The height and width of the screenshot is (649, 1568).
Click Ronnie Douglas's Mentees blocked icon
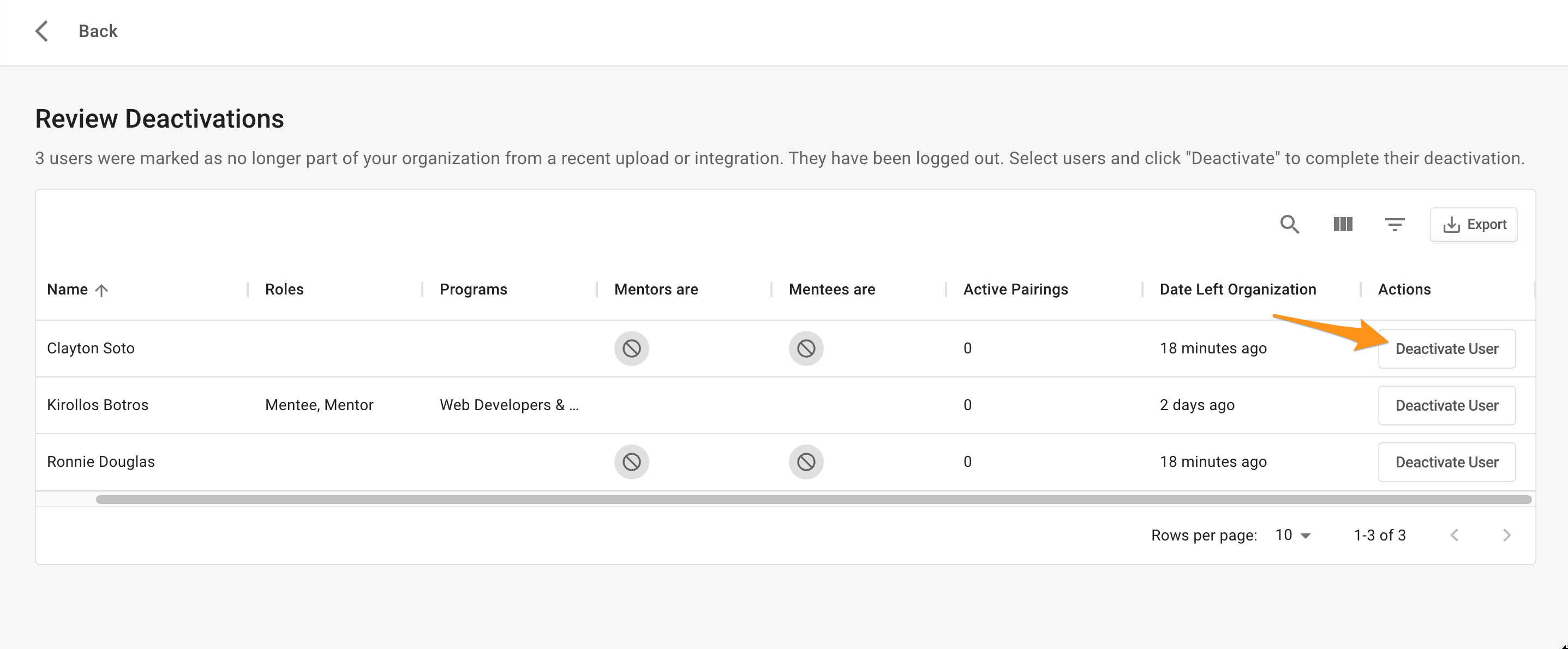click(x=806, y=461)
